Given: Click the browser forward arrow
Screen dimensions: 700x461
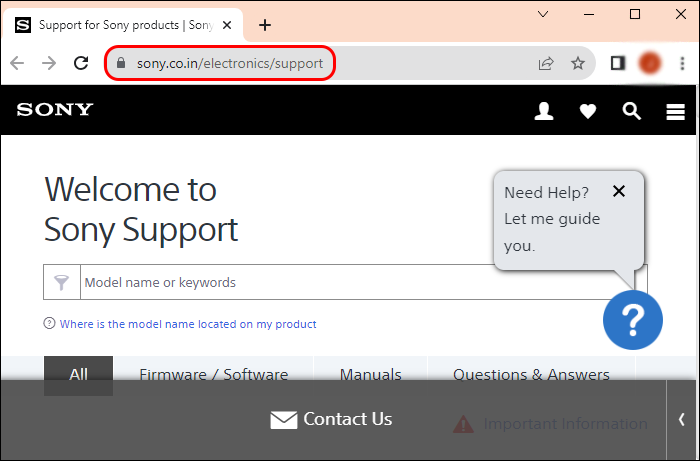Looking at the screenshot, I should click(49, 63).
